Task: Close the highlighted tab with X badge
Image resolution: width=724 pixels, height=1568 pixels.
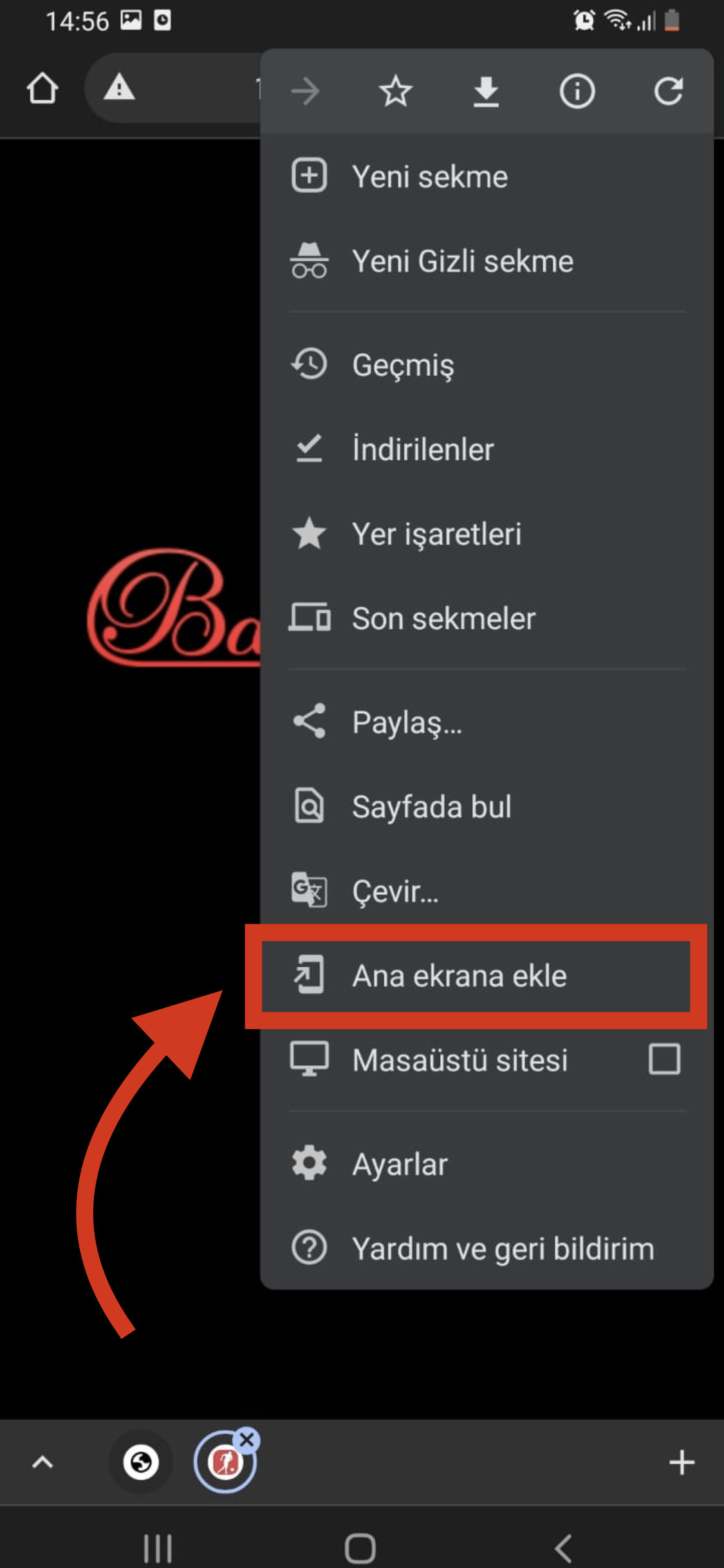Action: point(246,1440)
